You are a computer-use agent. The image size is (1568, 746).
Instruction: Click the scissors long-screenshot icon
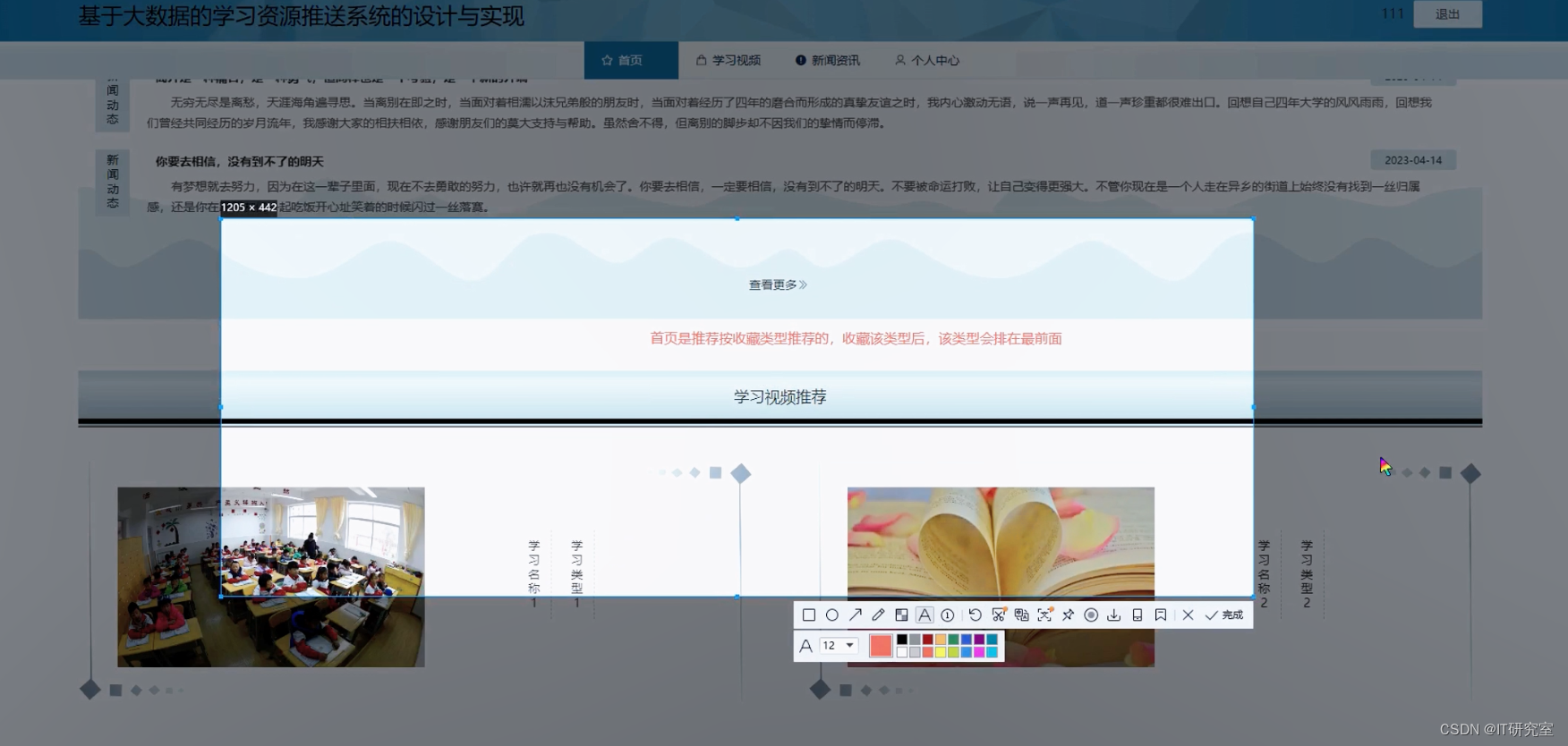pyautogui.click(x=999, y=615)
